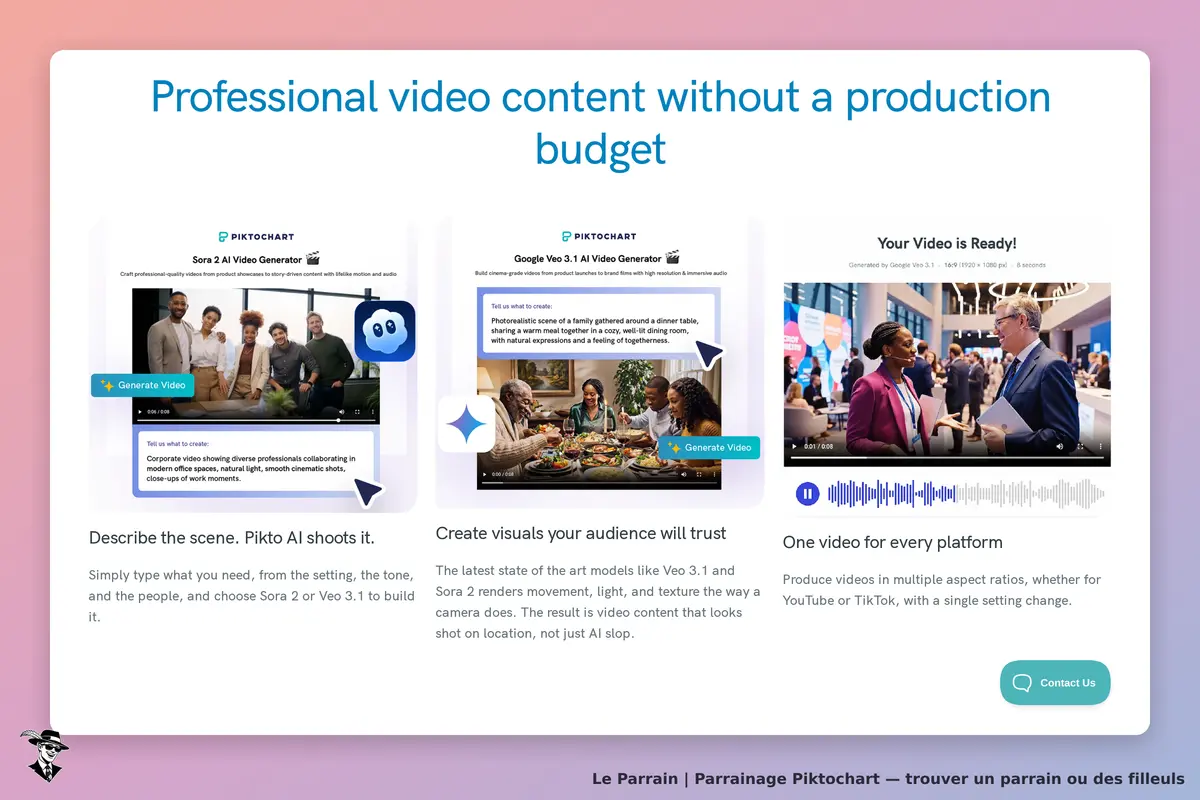Viewport: 1200px width, 800px height.
Task: Click the Photorealistic family dinner prompt box
Action: tap(599, 322)
